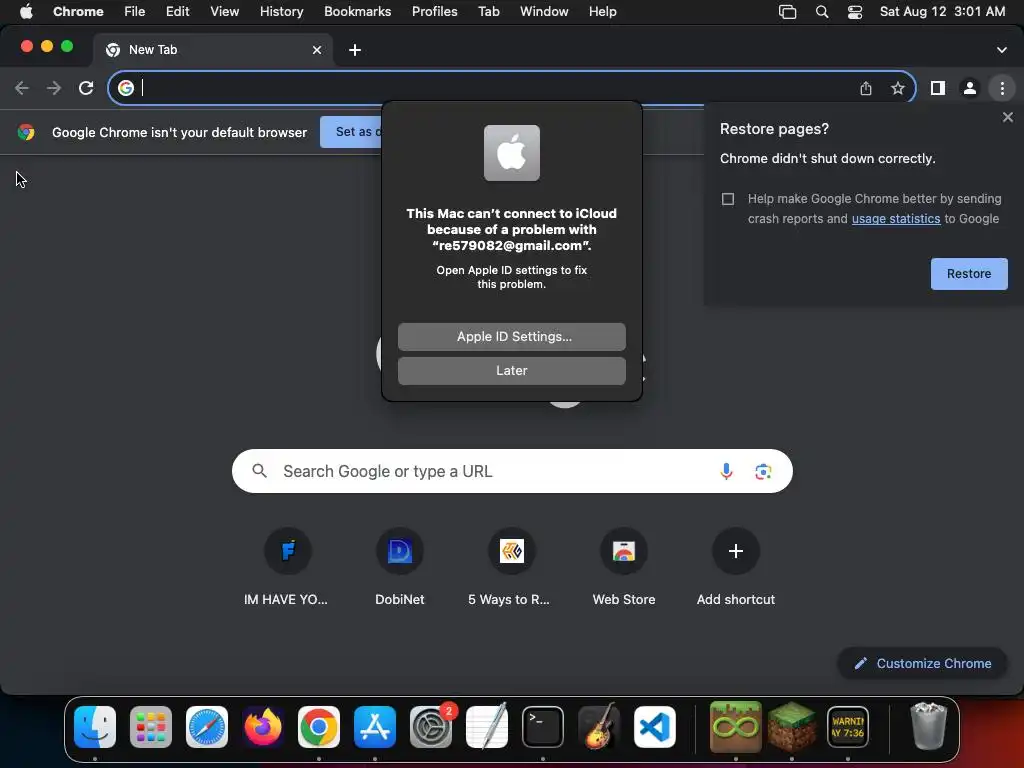Search by image with Google Lens icon
1024x768 pixels.
tap(763, 471)
